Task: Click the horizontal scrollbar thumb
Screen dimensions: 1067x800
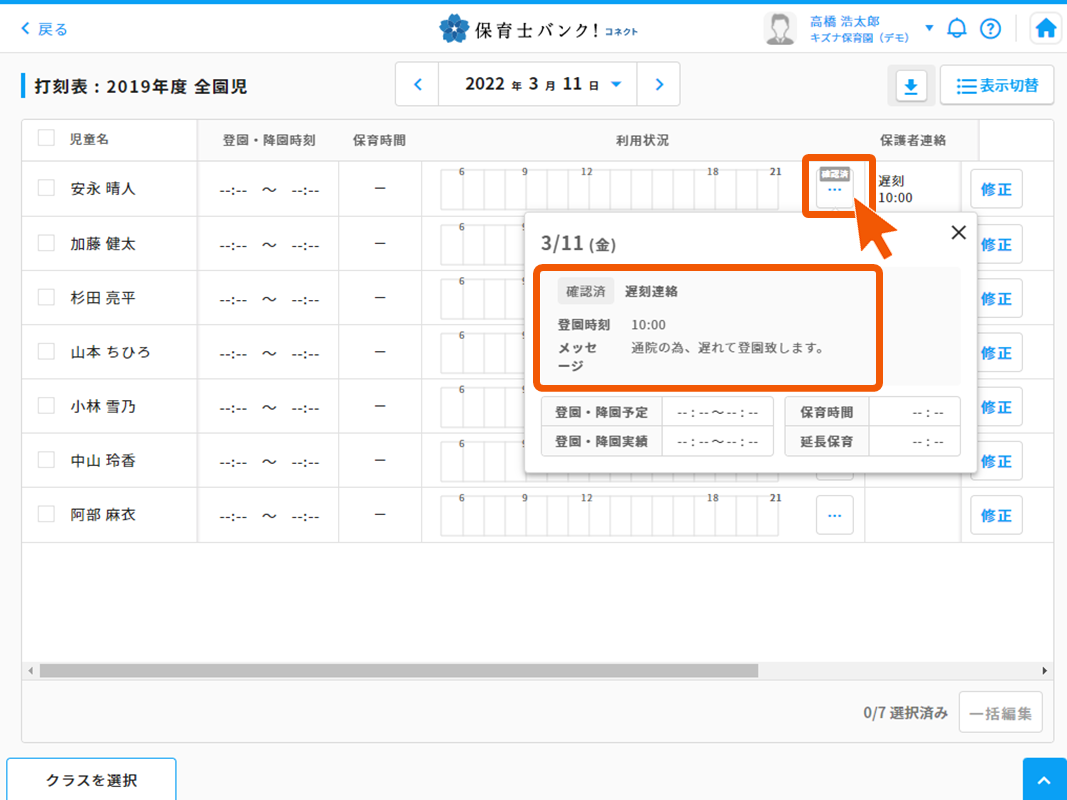Action: tap(398, 670)
